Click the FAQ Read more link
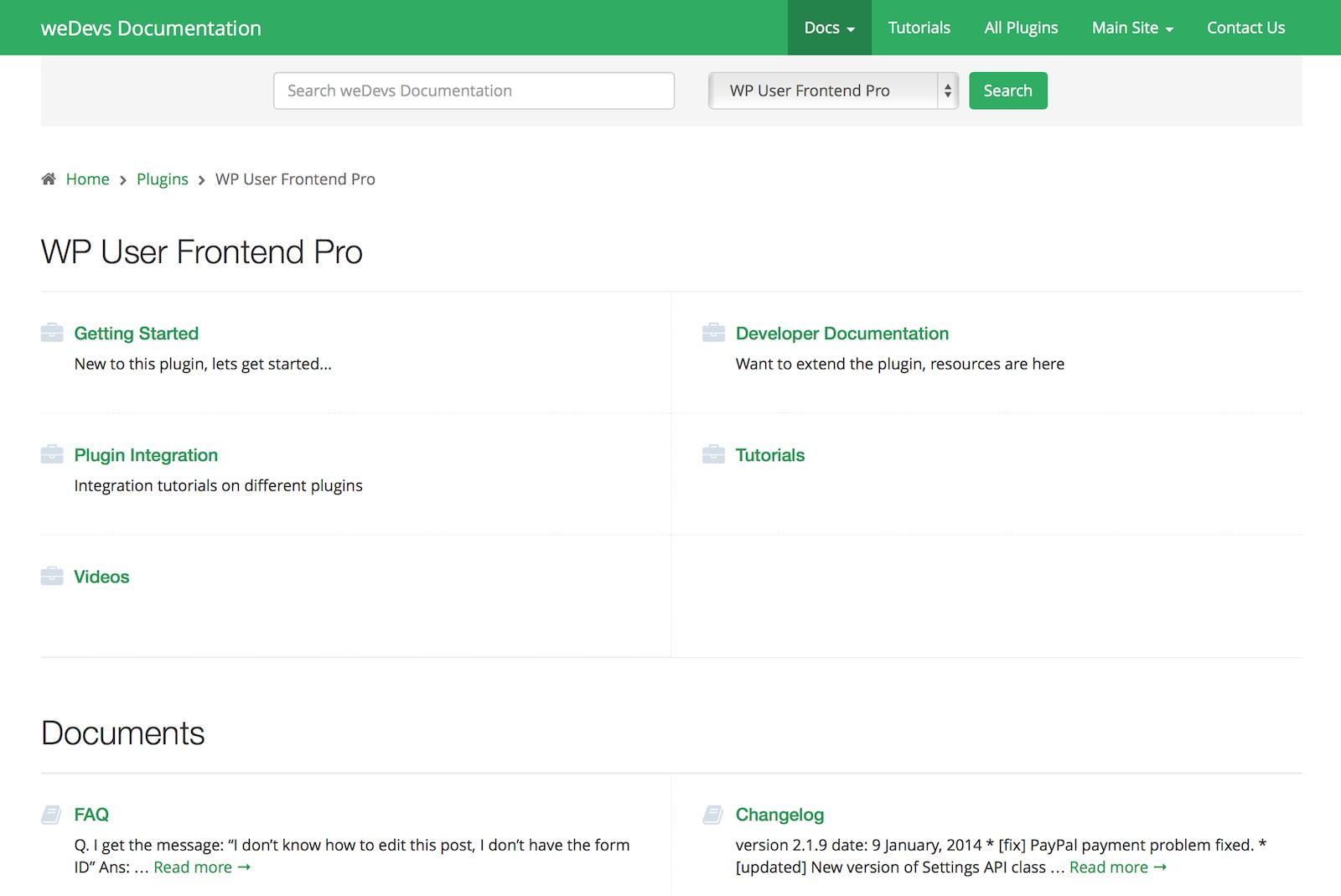1341x896 pixels. click(202, 868)
